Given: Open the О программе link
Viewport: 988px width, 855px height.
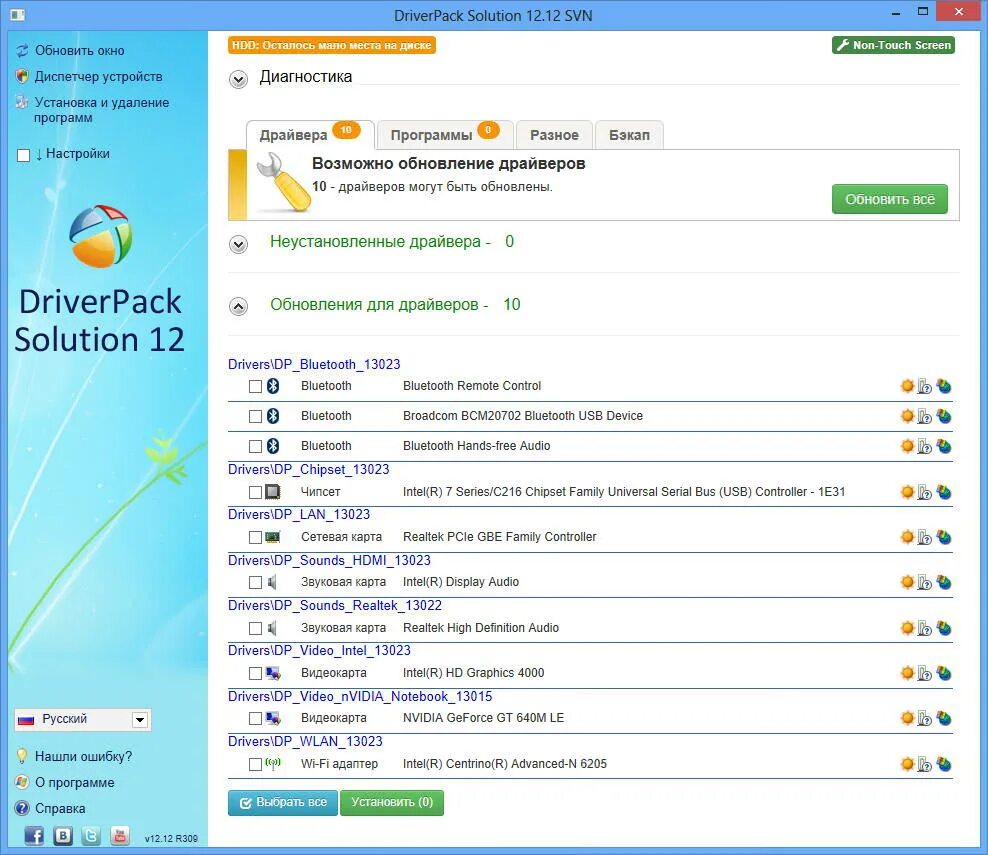Looking at the screenshot, I should point(74,783).
